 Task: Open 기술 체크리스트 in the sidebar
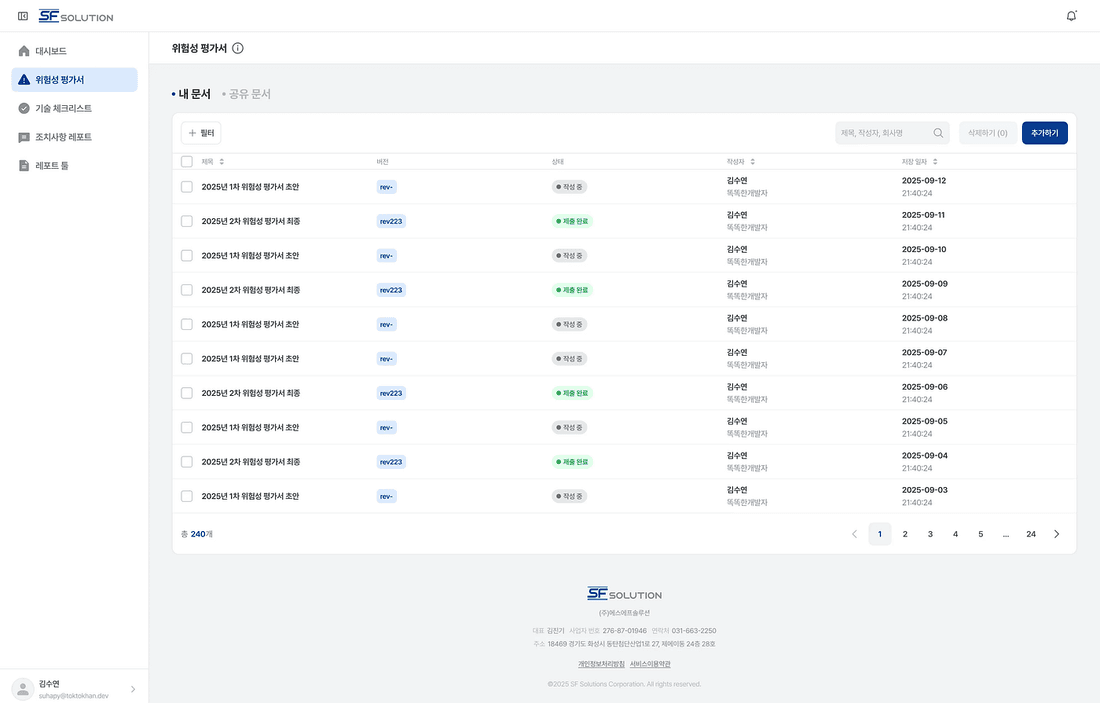[74, 108]
